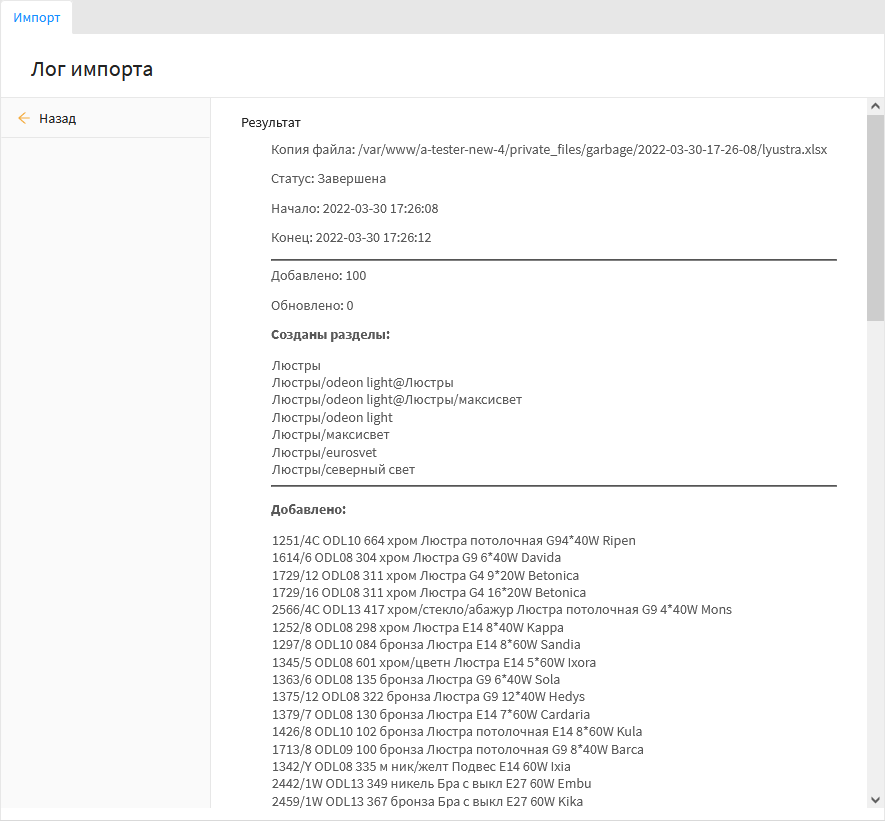Screen dimensions: 885x823
Task: Click the Результат section label
Action: (271, 123)
